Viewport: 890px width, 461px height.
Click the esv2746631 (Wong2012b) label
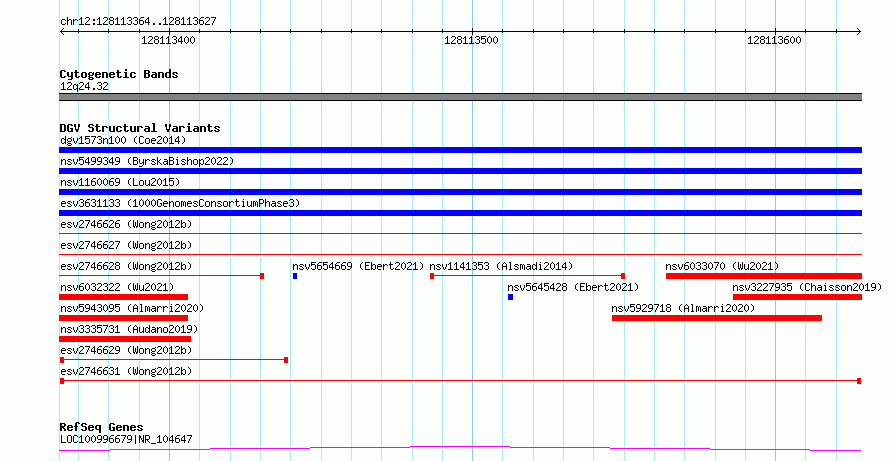[126, 371]
